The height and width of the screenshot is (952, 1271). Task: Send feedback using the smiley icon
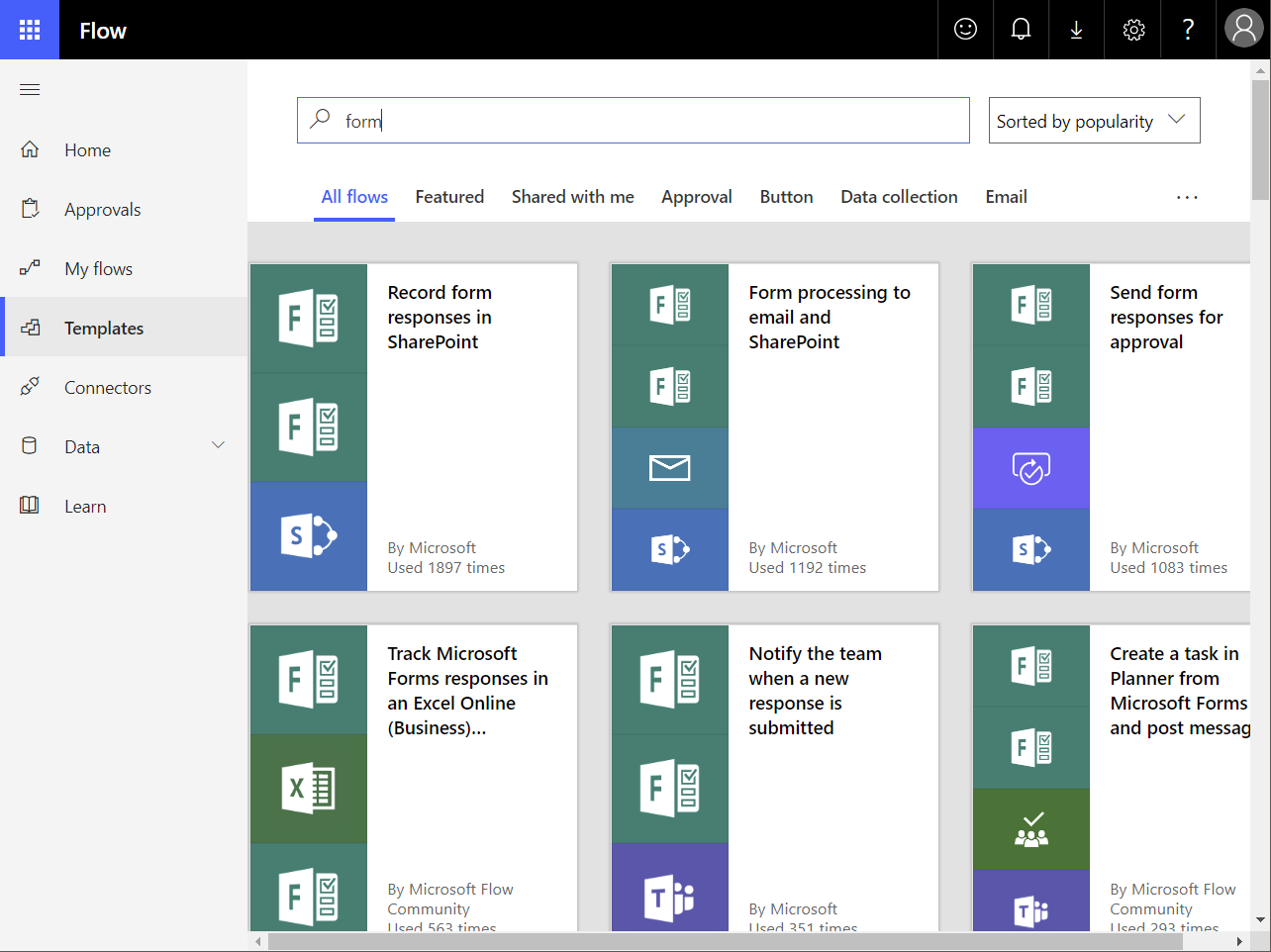point(965,30)
